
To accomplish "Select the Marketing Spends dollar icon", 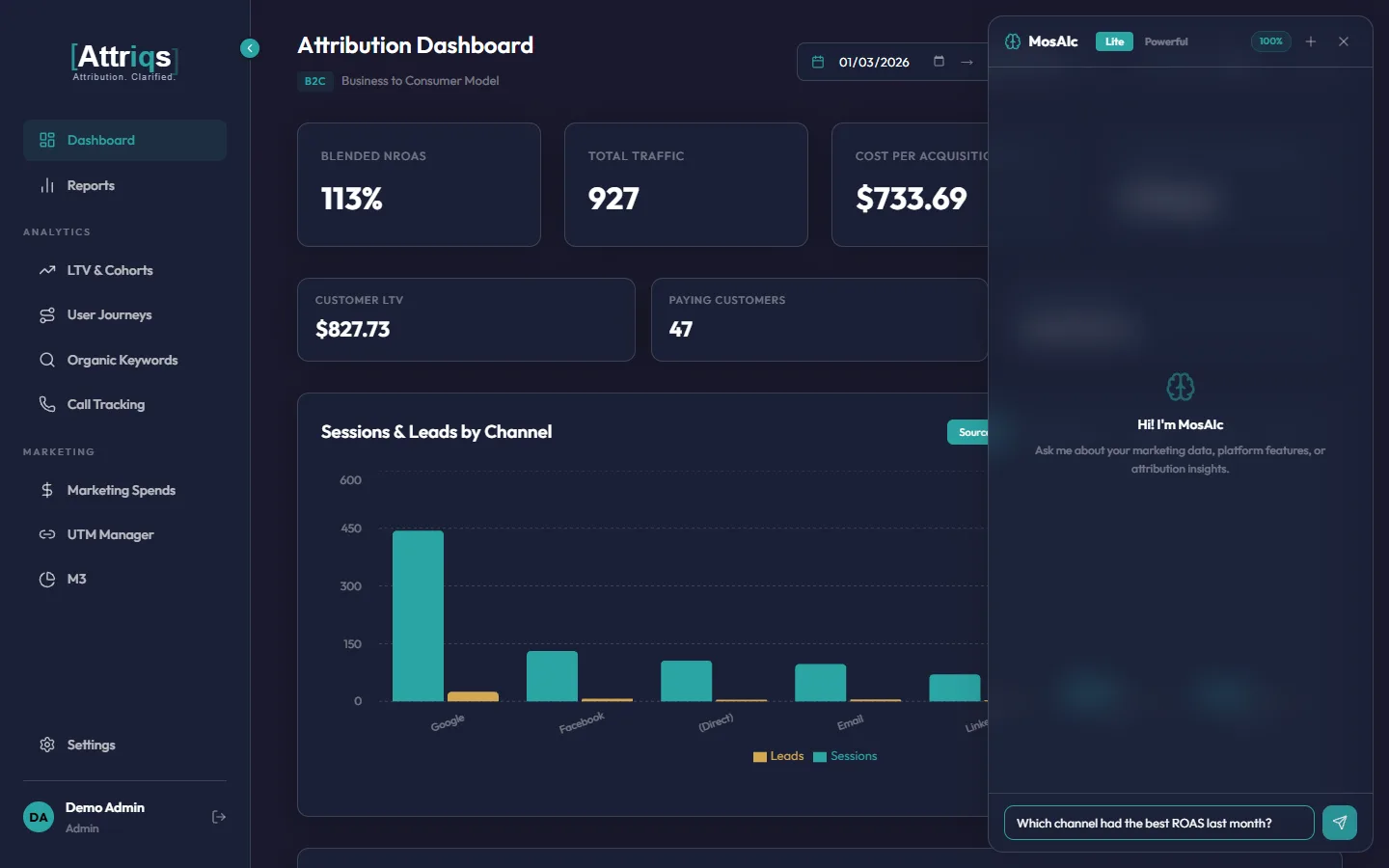I will click(46, 490).
